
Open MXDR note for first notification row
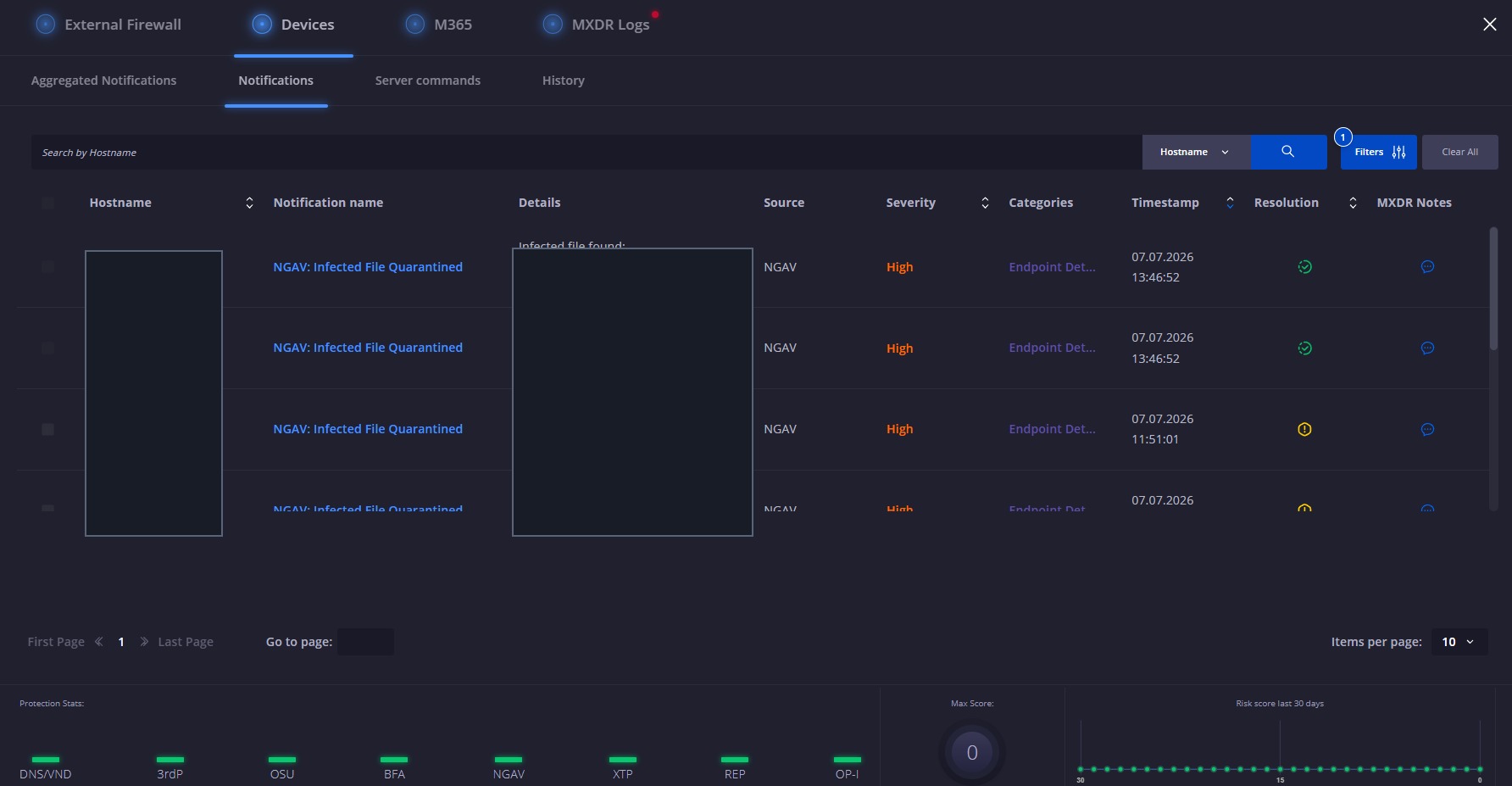click(x=1427, y=267)
